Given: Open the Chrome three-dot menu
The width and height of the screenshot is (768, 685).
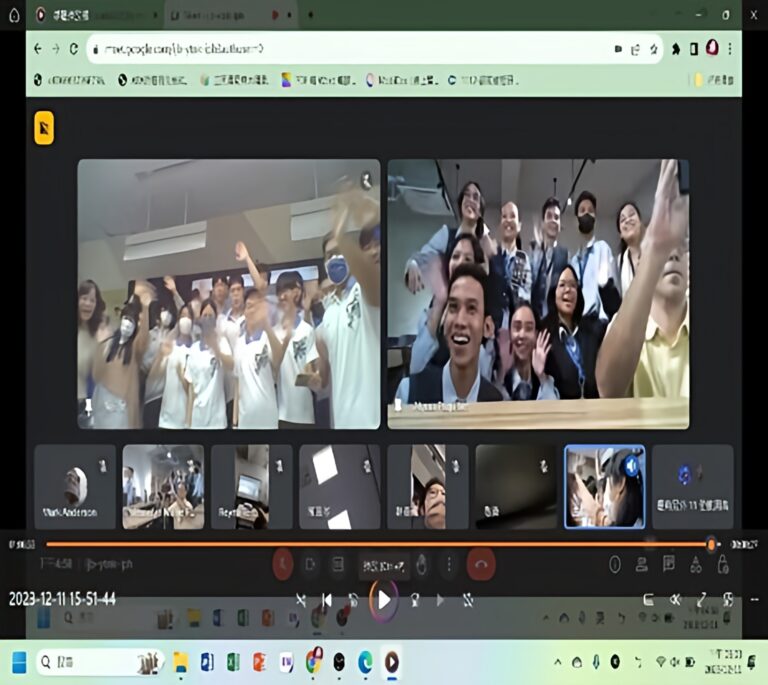Looking at the screenshot, I should click(730, 48).
